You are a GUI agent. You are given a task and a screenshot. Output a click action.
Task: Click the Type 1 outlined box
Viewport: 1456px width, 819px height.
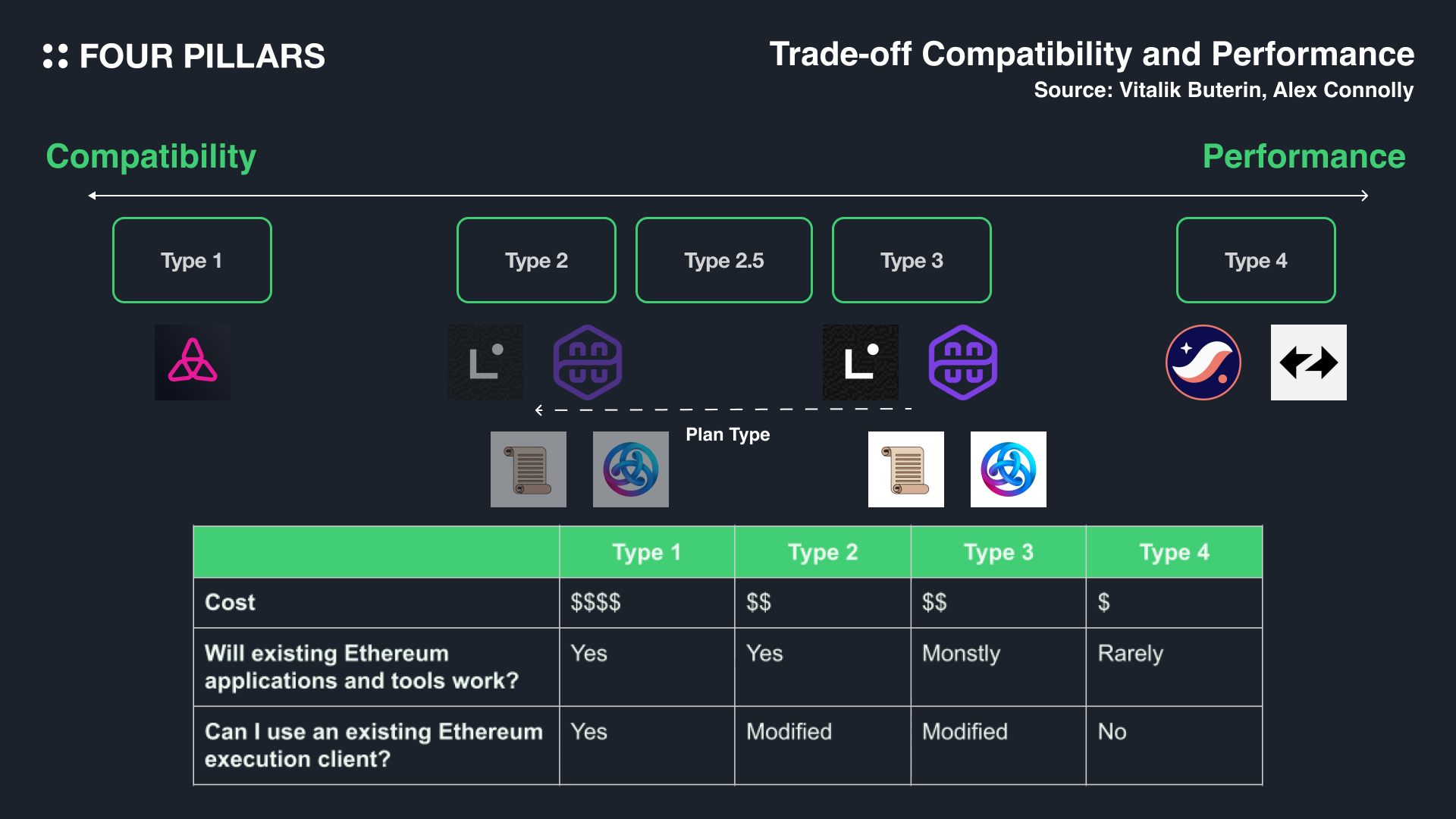click(x=192, y=260)
